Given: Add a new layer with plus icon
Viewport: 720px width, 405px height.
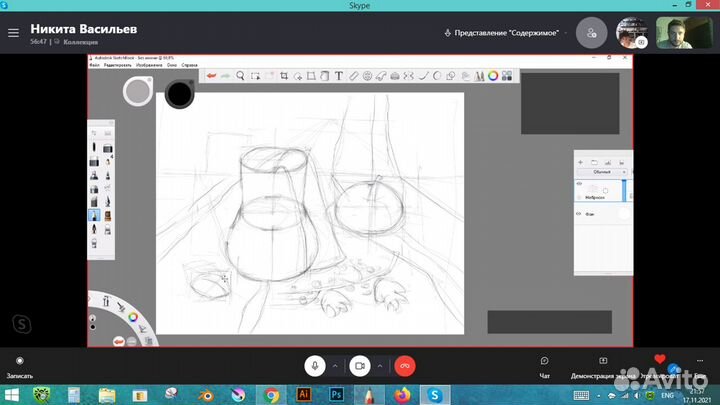Looking at the screenshot, I should (580, 161).
